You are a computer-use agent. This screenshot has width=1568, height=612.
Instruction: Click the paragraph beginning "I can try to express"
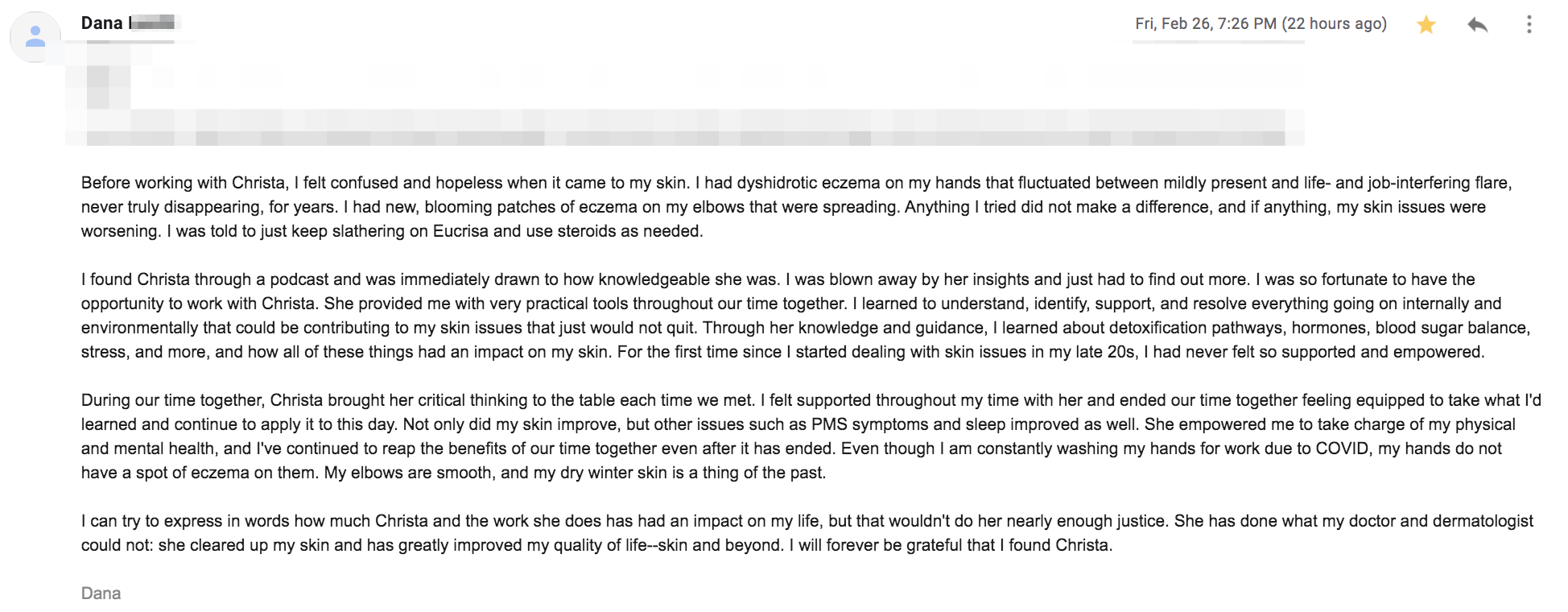807,533
